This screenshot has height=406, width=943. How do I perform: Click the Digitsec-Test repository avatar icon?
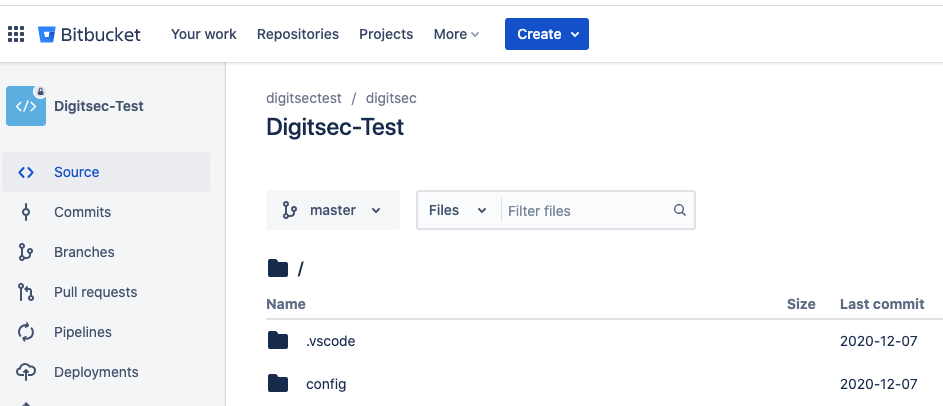[26, 106]
